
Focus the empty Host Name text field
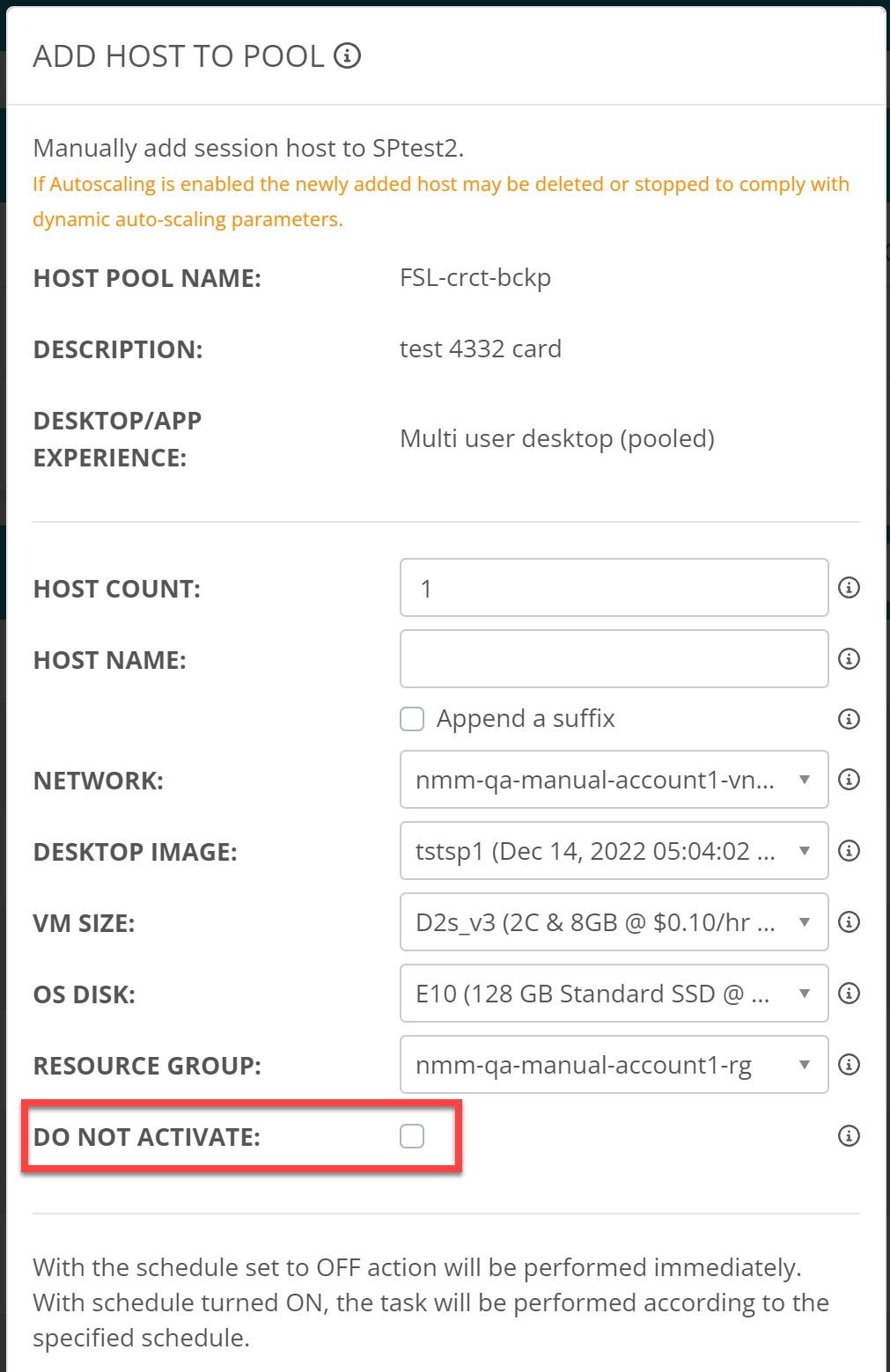click(614, 659)
